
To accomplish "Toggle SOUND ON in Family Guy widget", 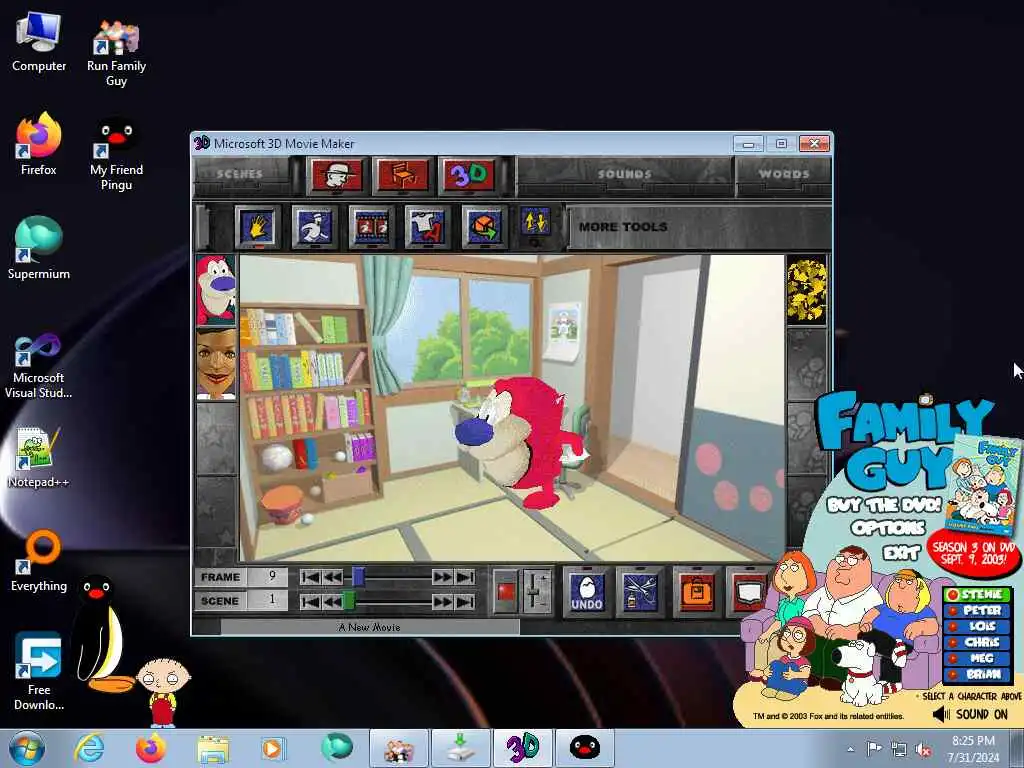I will 970,714.
